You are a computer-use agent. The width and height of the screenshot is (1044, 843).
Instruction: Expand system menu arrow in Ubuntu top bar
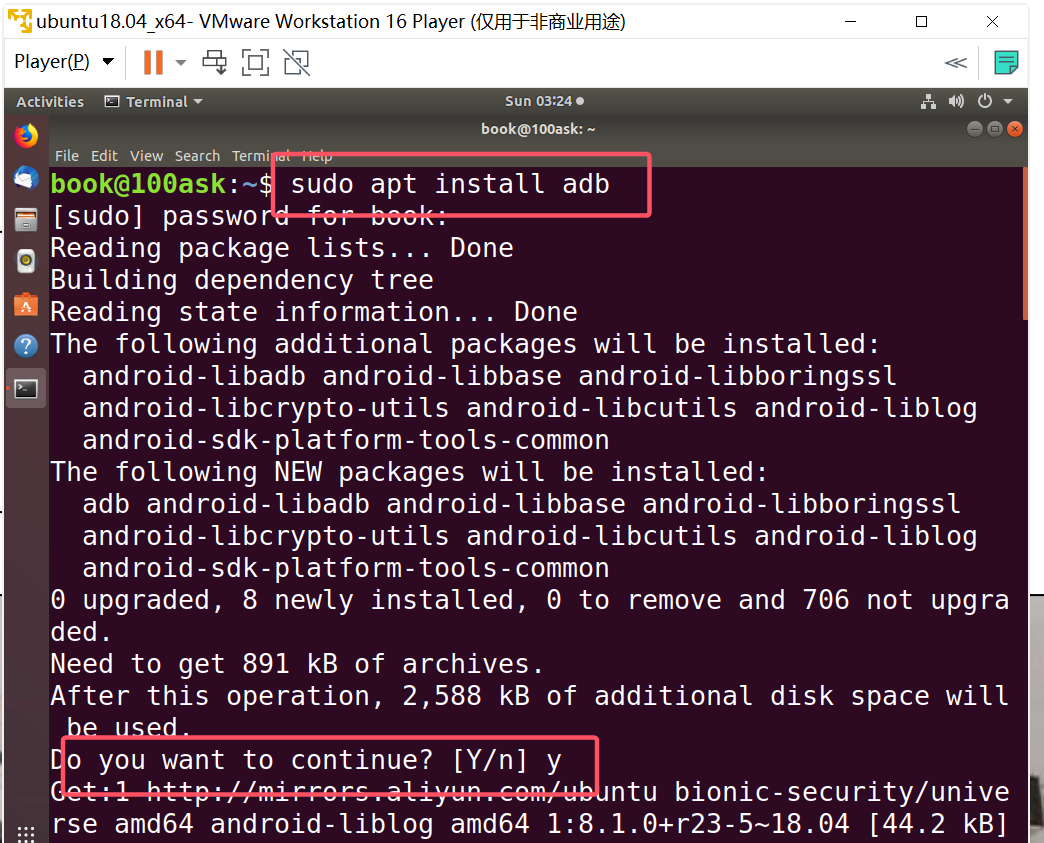click(x=1008, y=102)
